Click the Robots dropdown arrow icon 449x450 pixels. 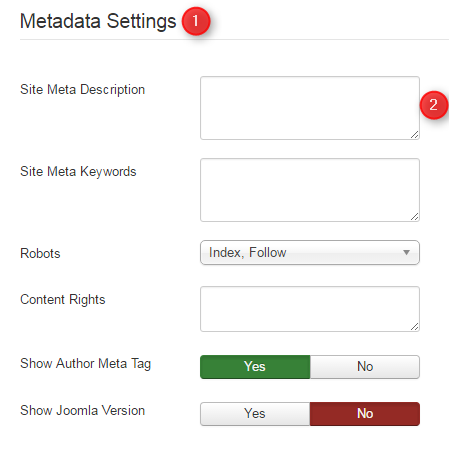[406, 252]
